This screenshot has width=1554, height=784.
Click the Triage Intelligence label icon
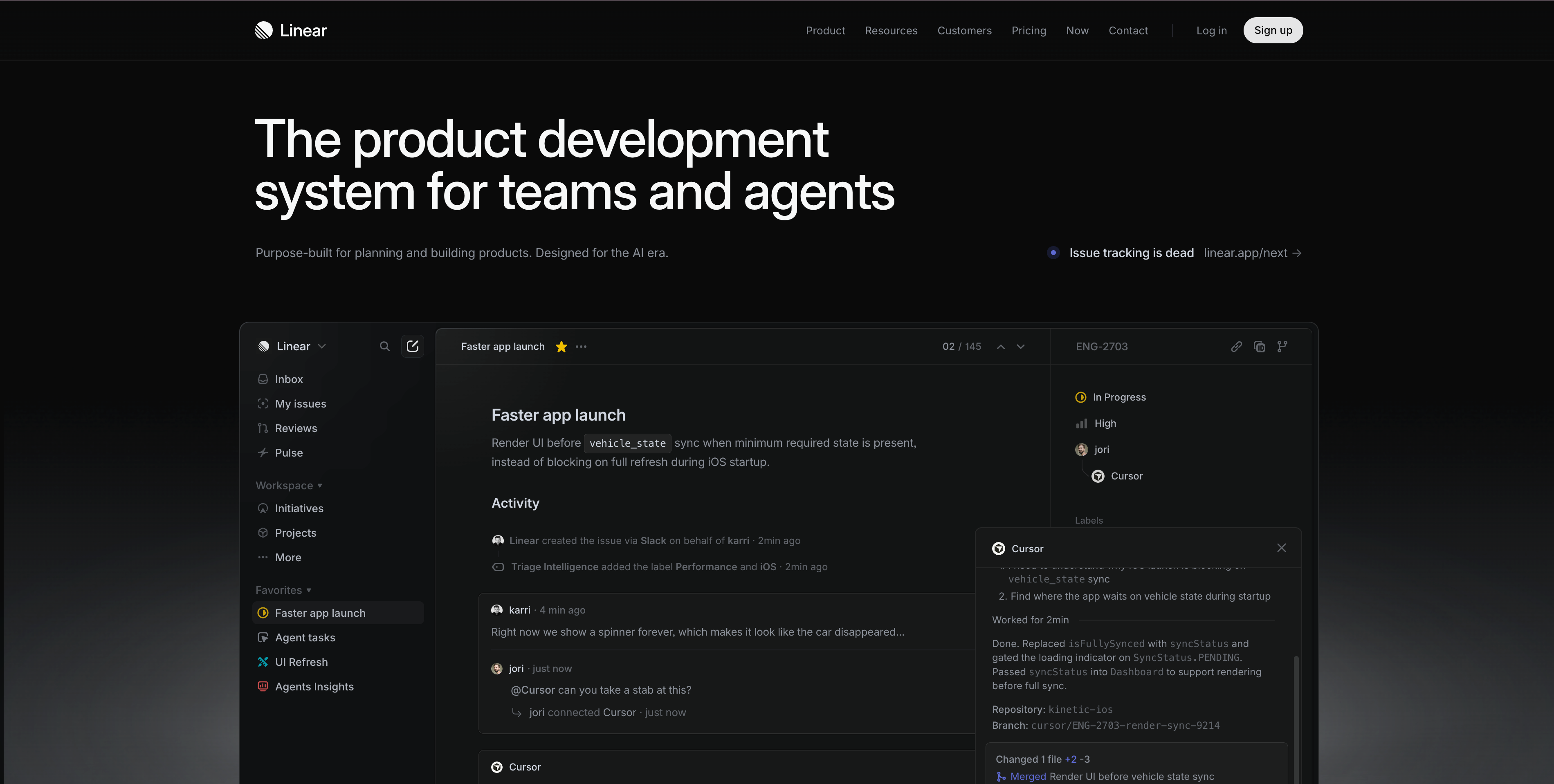pos(498,567)
